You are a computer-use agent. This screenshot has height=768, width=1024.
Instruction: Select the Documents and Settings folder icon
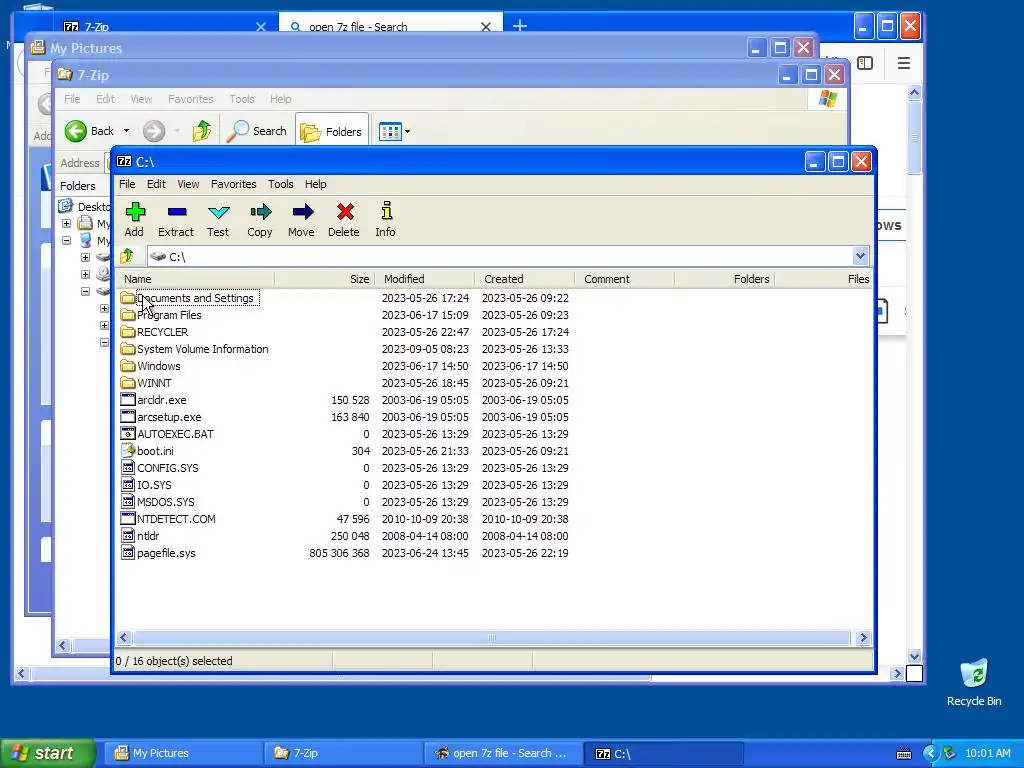coord(128,298)
